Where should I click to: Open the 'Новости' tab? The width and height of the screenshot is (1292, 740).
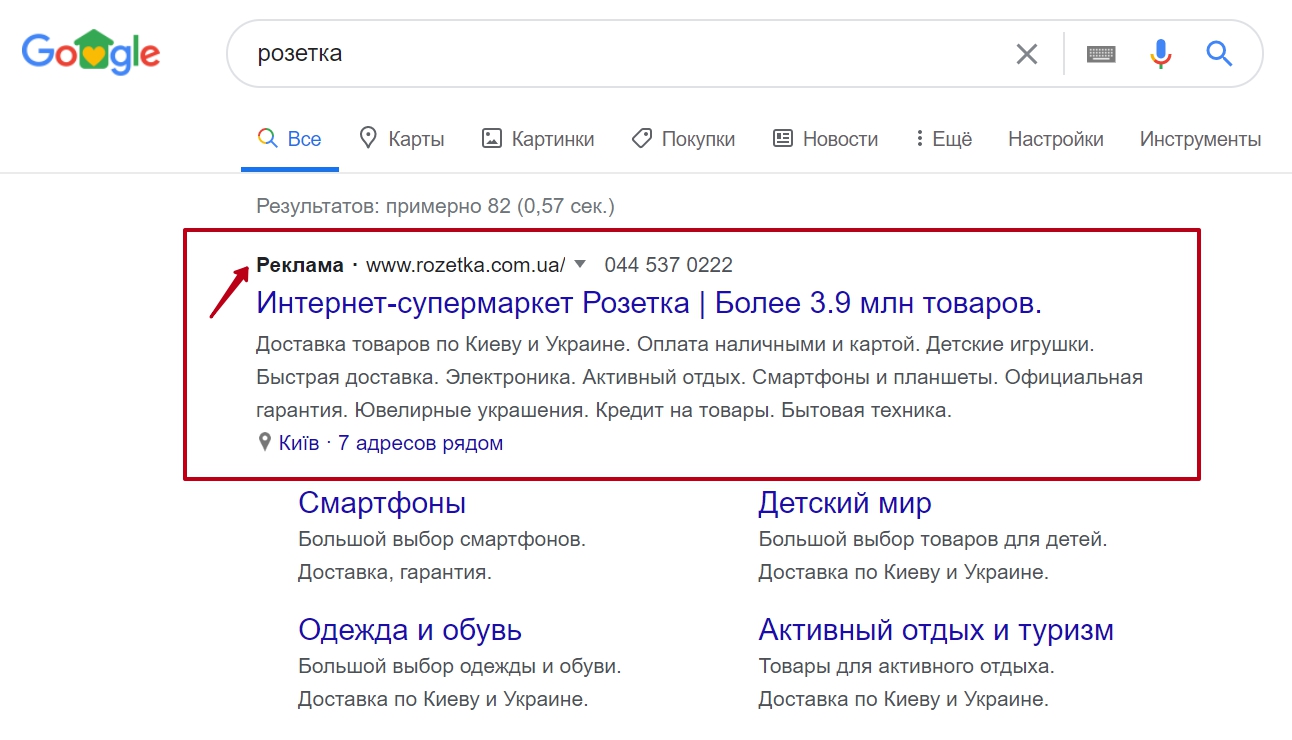tap(826, 139)
